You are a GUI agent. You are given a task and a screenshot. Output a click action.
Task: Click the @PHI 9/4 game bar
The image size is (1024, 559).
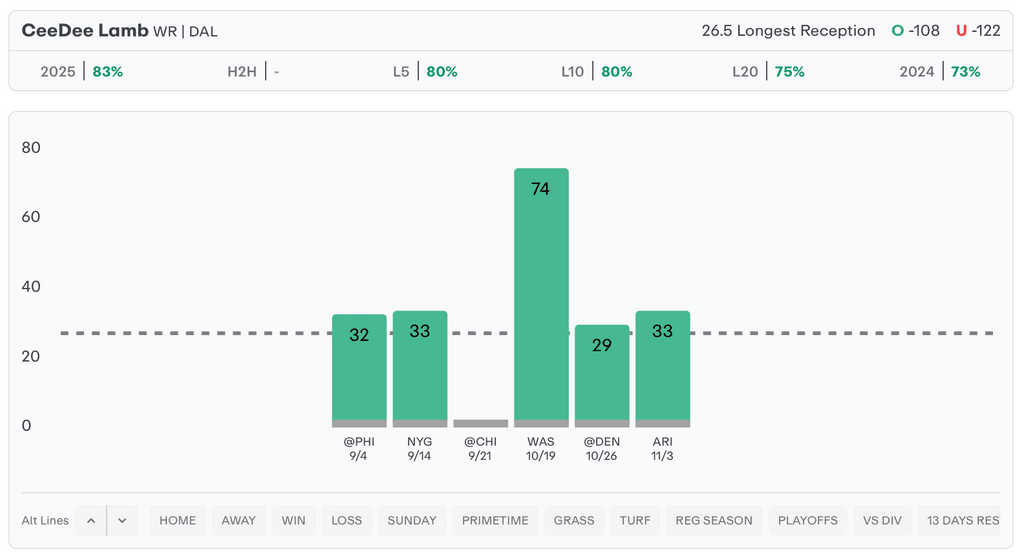click(x=359, y=370)
